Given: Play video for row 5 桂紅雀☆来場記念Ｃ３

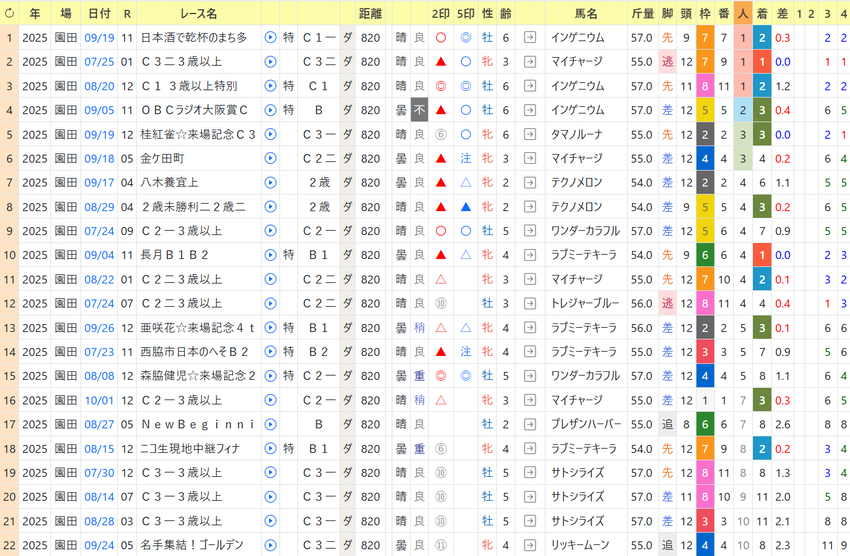Looking at the screenshot, I should tap(270, 134).
